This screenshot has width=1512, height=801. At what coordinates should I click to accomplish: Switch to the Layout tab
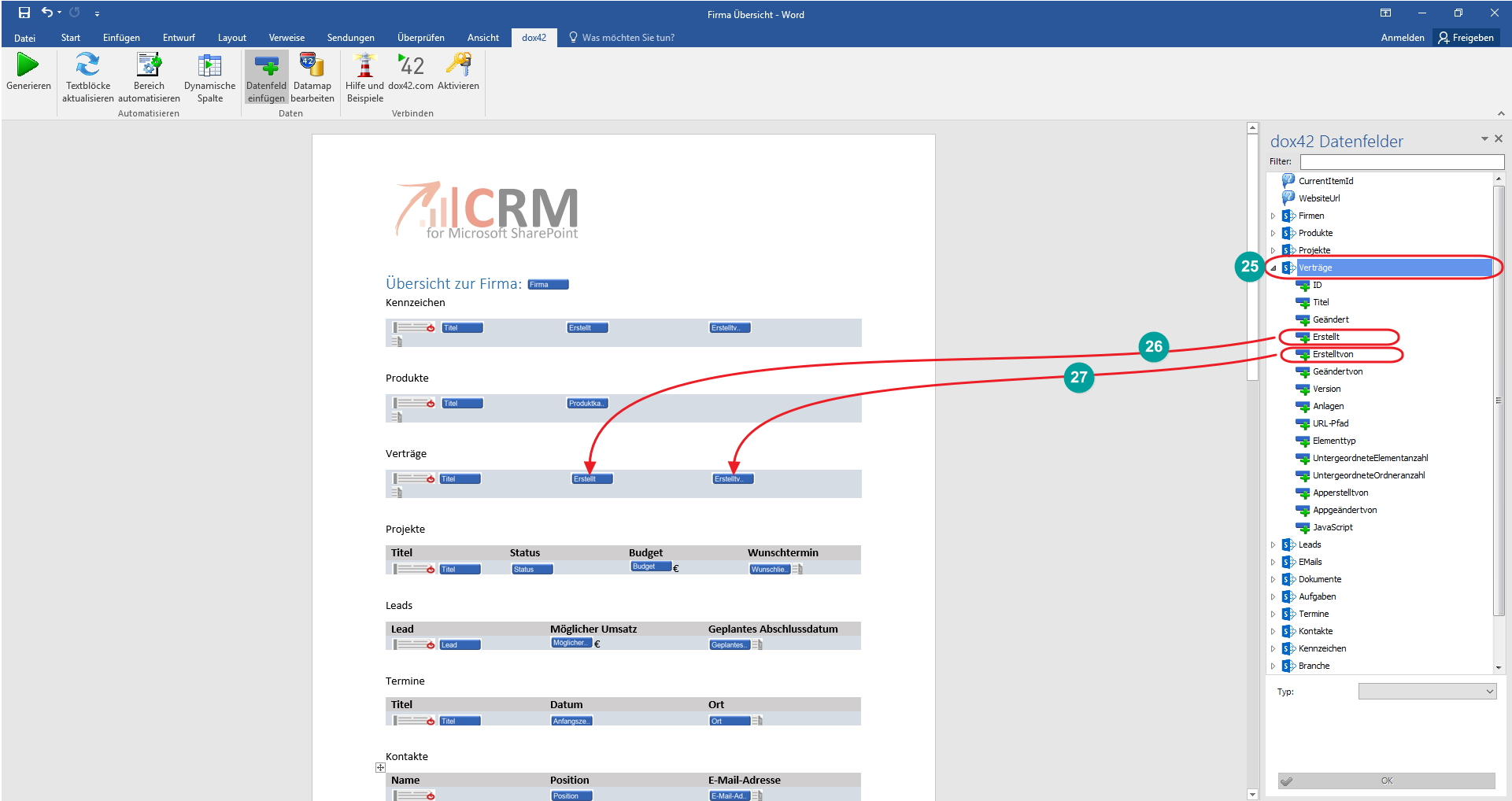pyautogui.click(x=231, y=38)
